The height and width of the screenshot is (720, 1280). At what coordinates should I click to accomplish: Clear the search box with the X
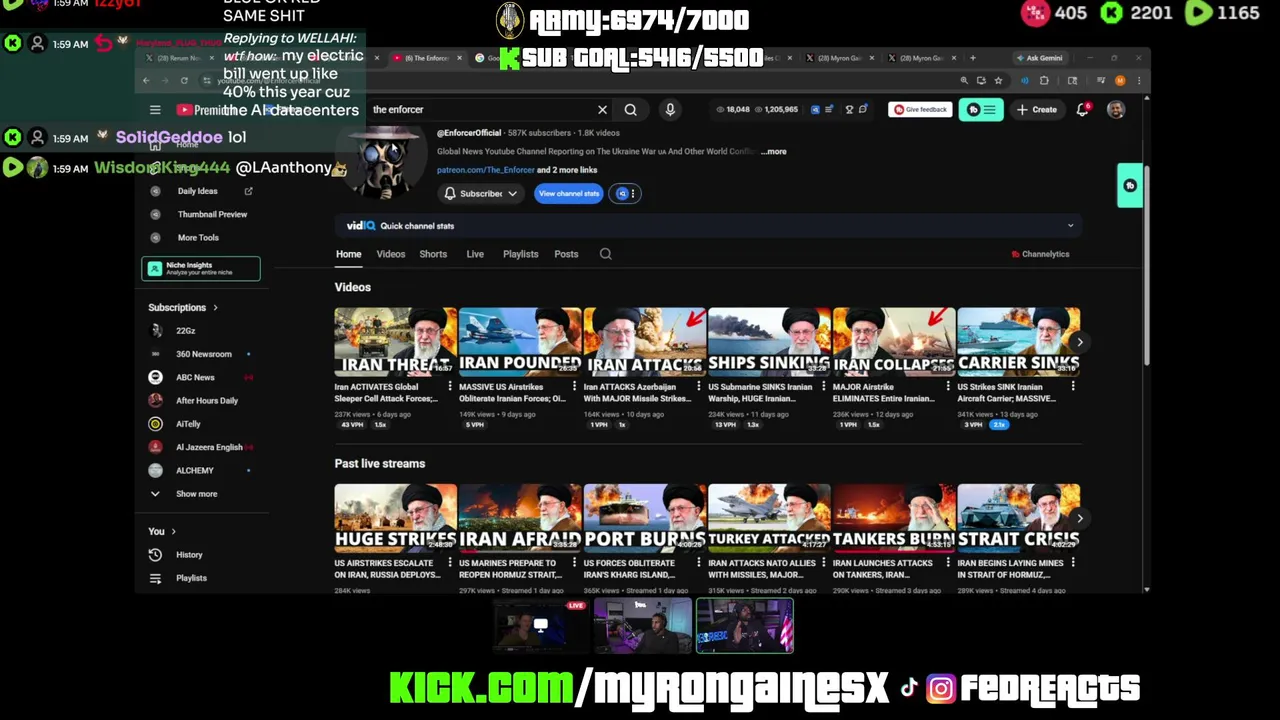click(602, 110)
